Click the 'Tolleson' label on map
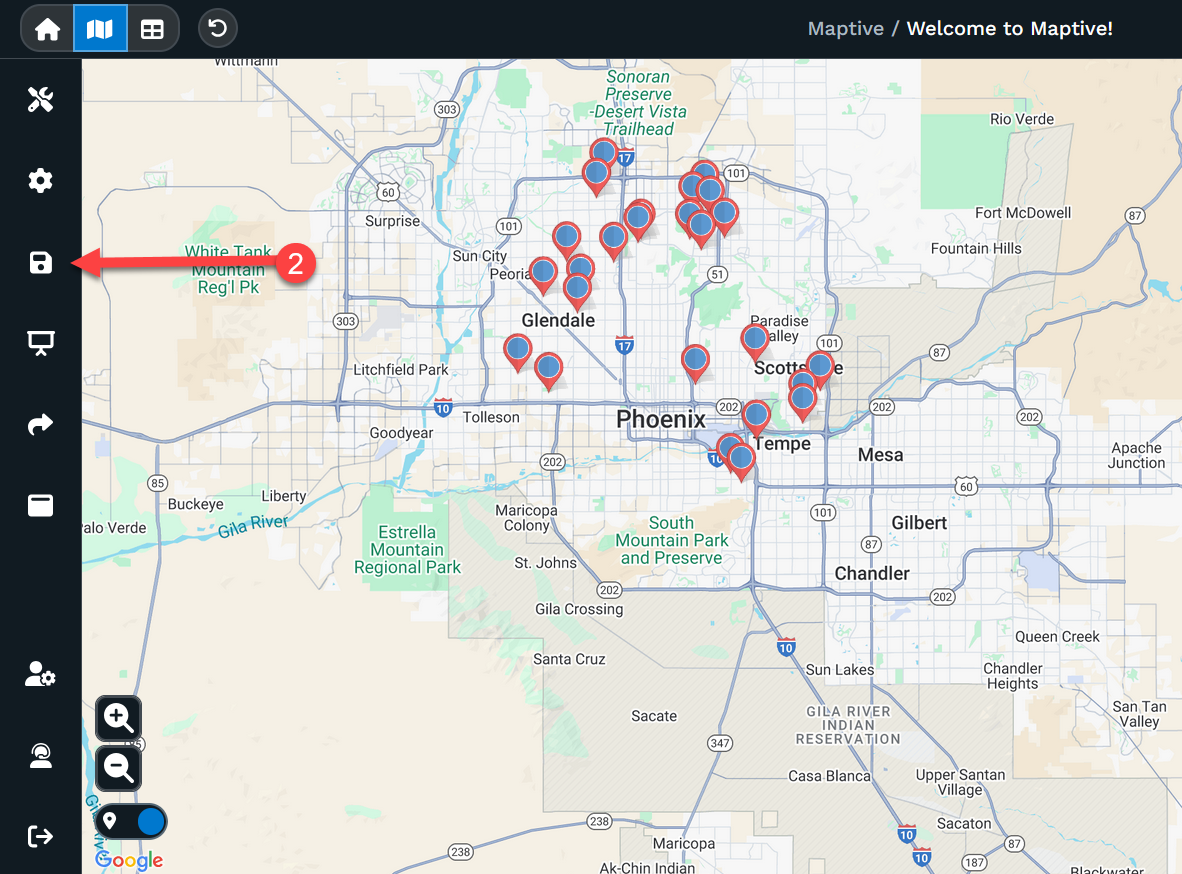This screenshot has height=874, width=1182. [491, 417]
